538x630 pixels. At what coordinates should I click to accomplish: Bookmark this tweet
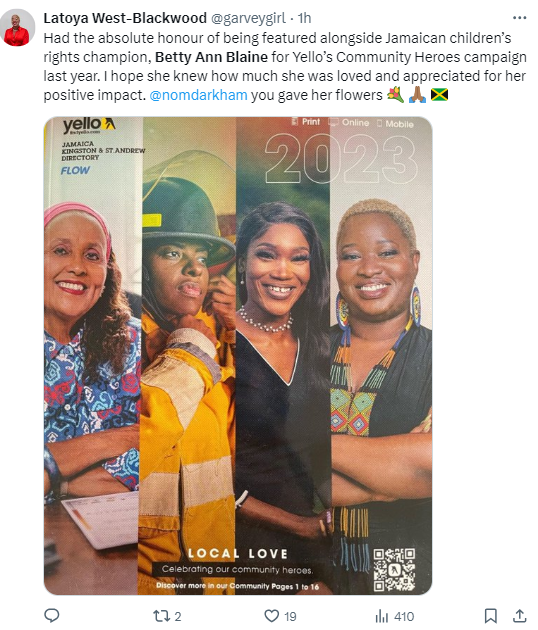click(x=491, y=616)
